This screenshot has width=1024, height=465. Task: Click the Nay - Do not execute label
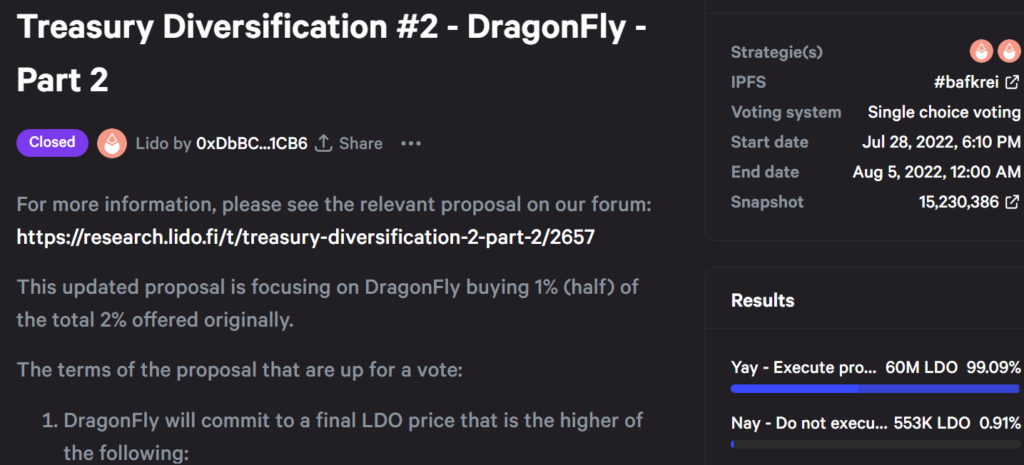click(808, 422)
